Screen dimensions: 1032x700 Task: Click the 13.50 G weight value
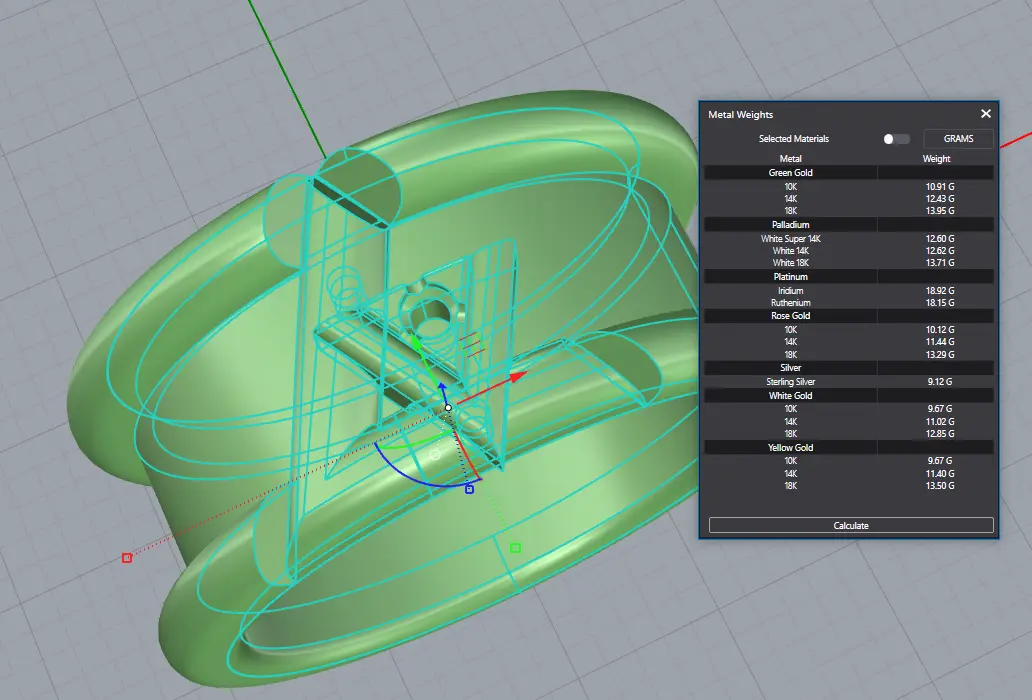point(940,486)
